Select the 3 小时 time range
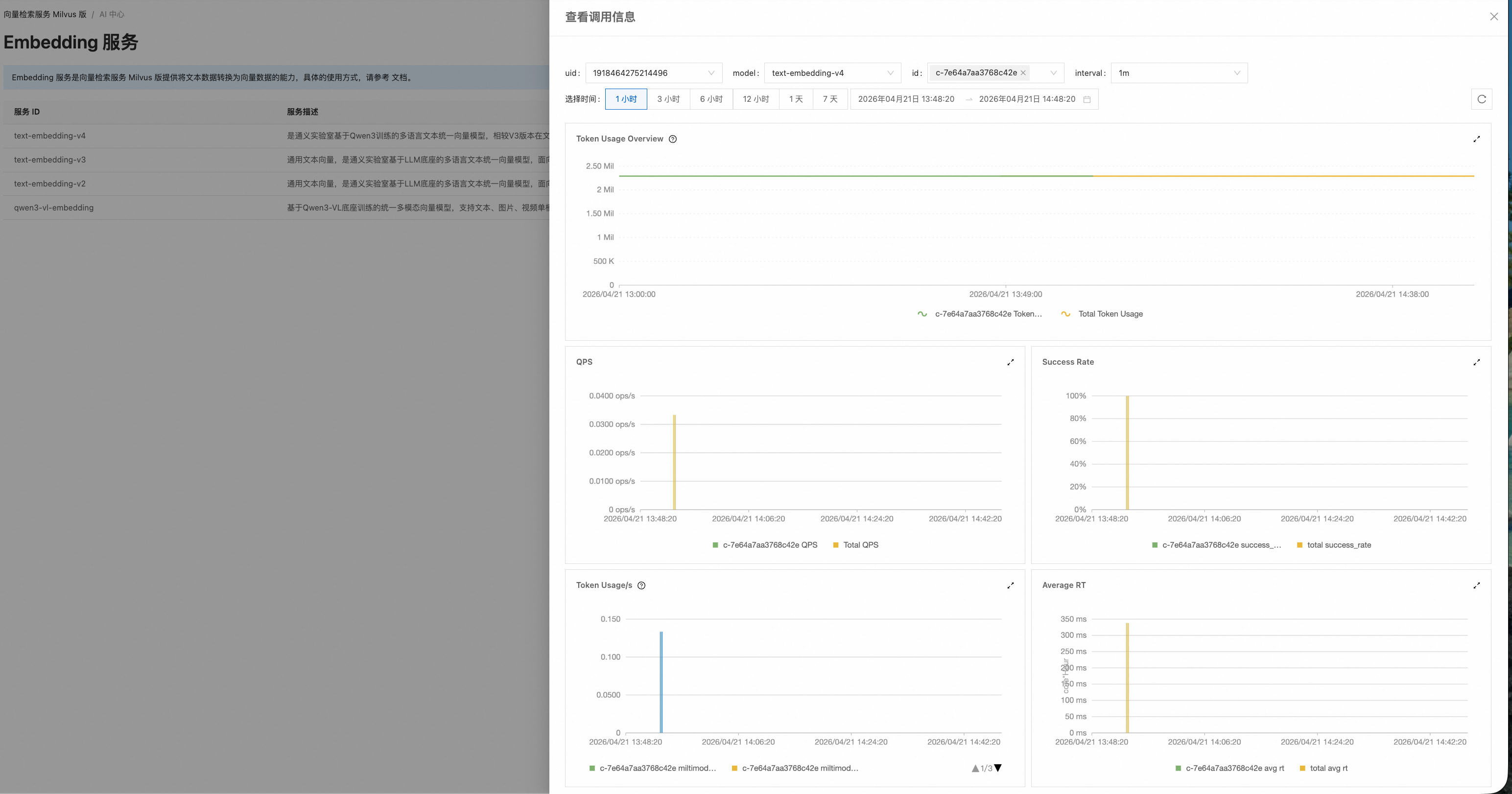 point(668,99)
